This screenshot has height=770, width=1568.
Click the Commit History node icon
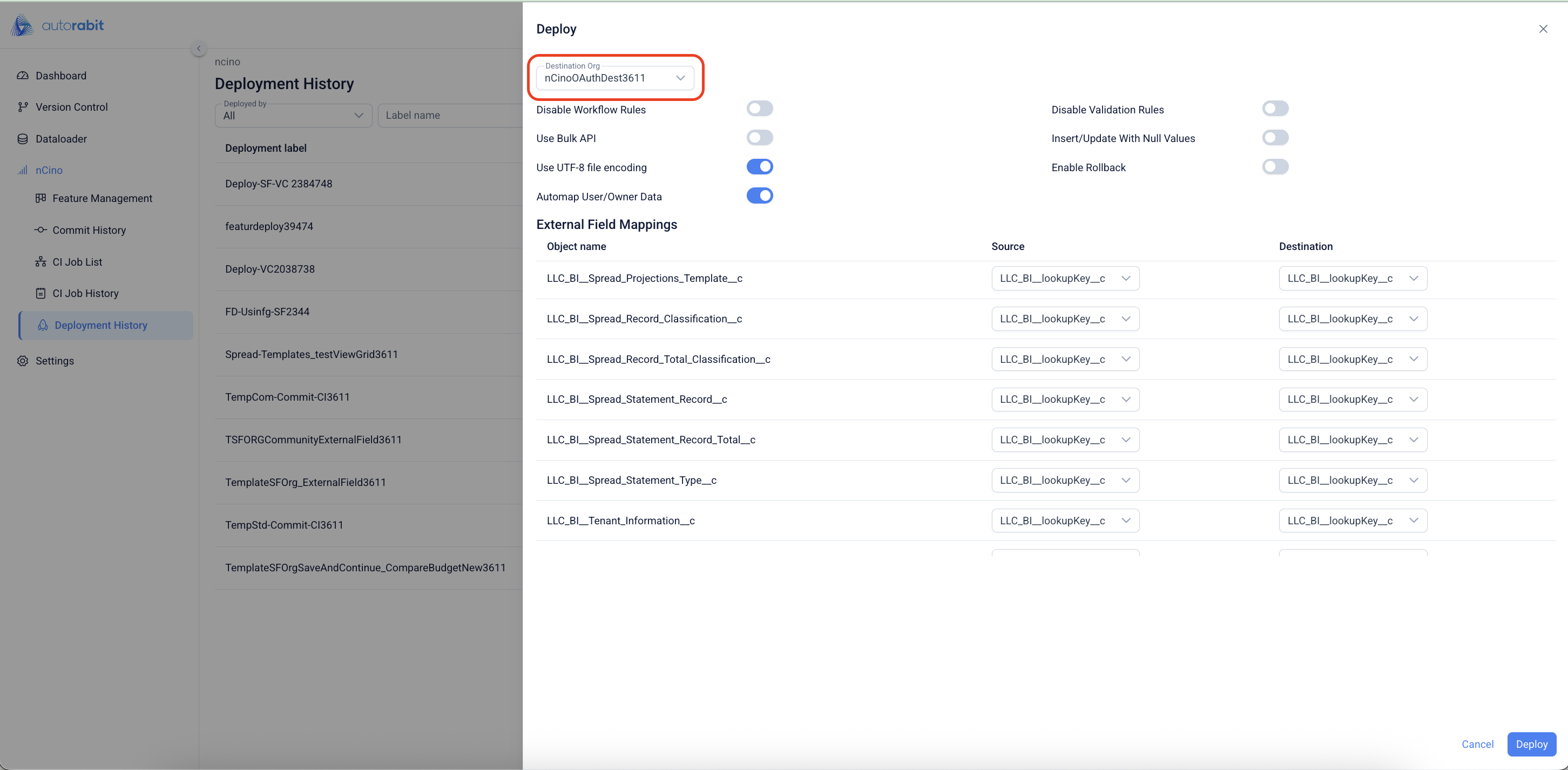(x=41, y=230)
